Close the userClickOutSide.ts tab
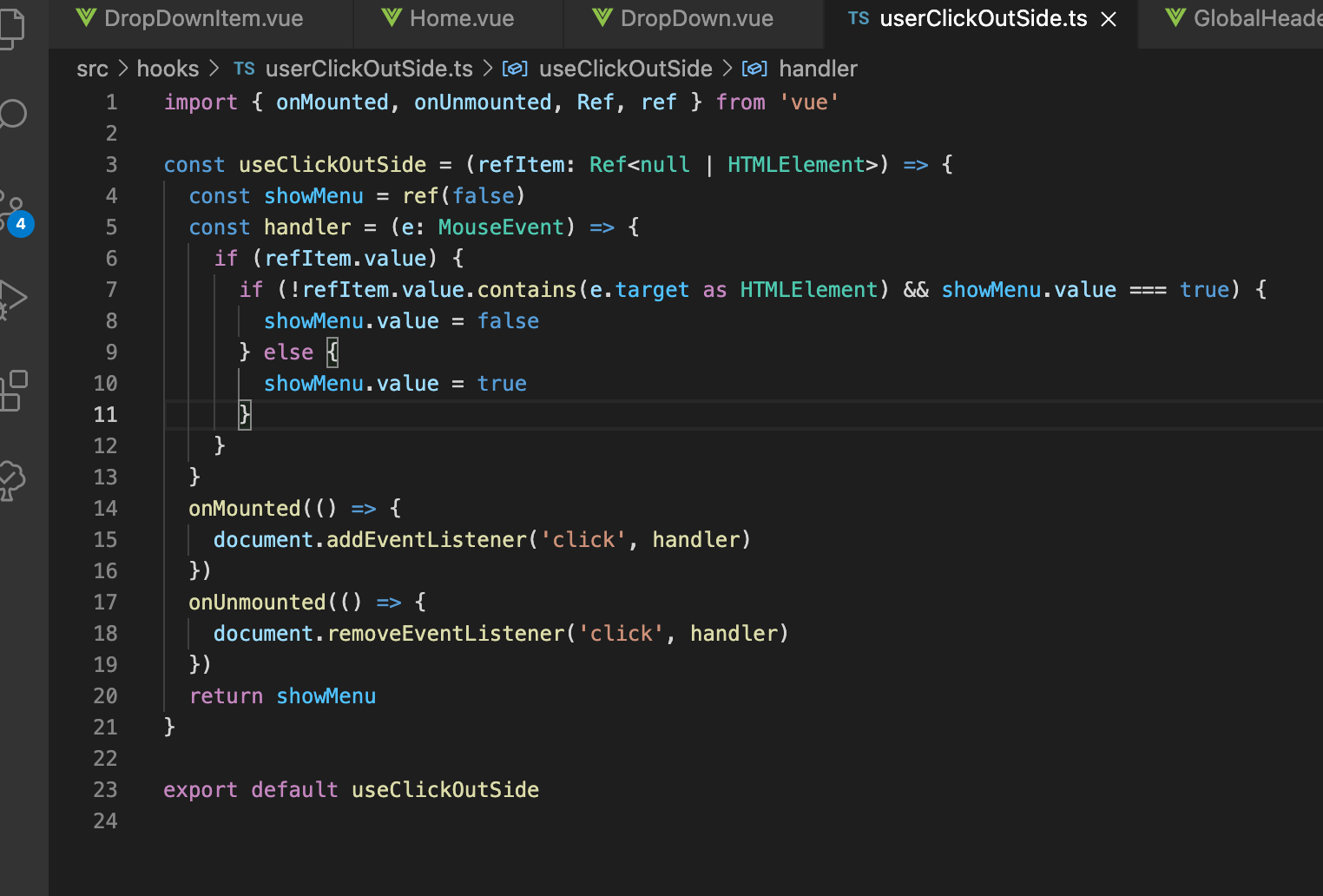This screenshot has width=1323, height=896. pos(1109,19)
